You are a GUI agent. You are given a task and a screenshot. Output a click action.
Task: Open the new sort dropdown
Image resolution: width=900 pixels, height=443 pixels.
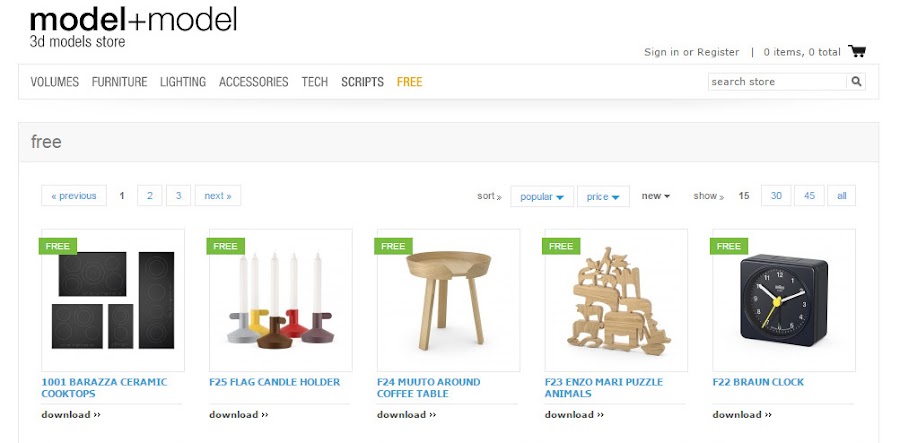coord(655,196)
